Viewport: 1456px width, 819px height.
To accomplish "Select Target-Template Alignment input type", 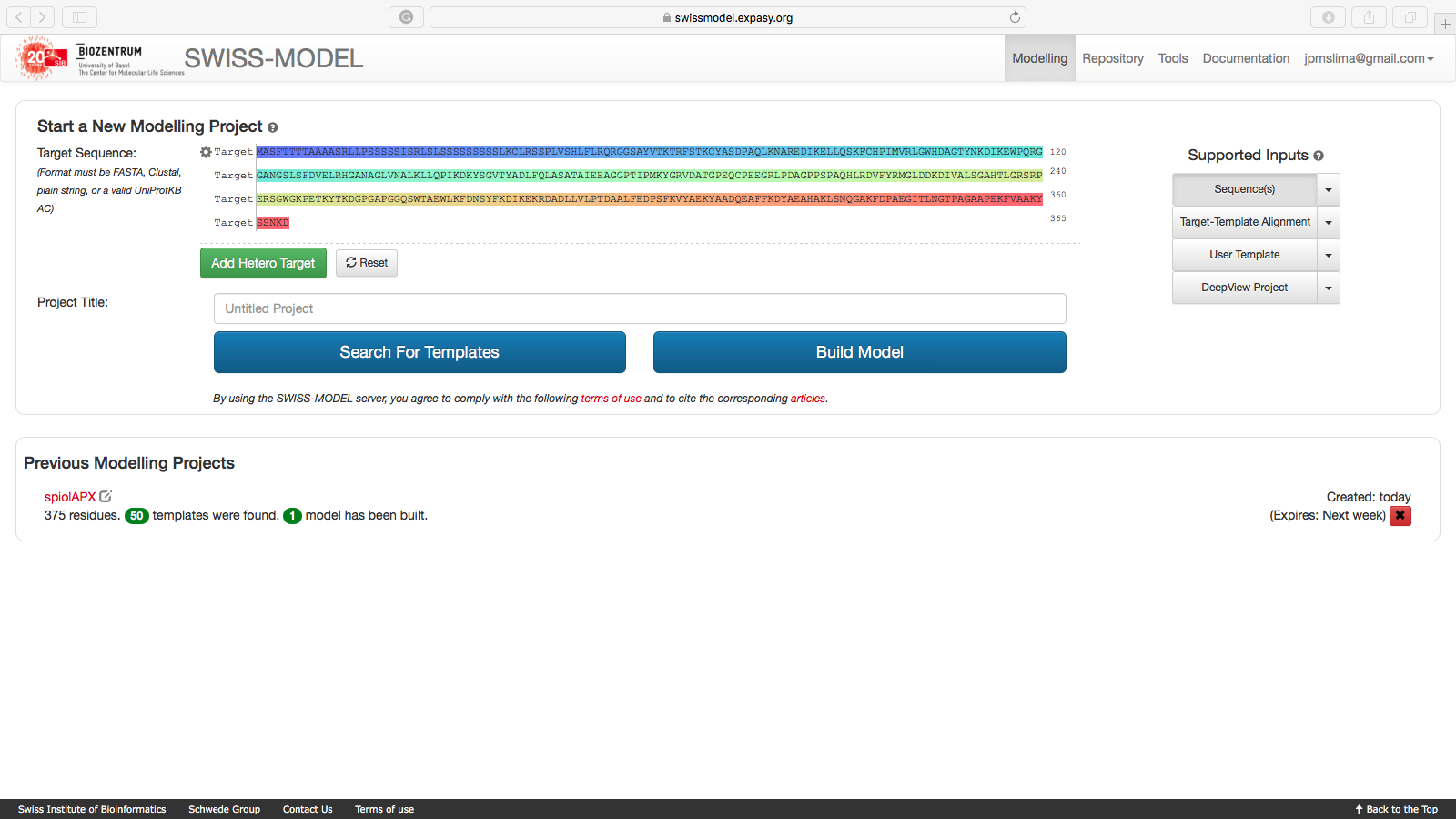I will click(1244, 222).
